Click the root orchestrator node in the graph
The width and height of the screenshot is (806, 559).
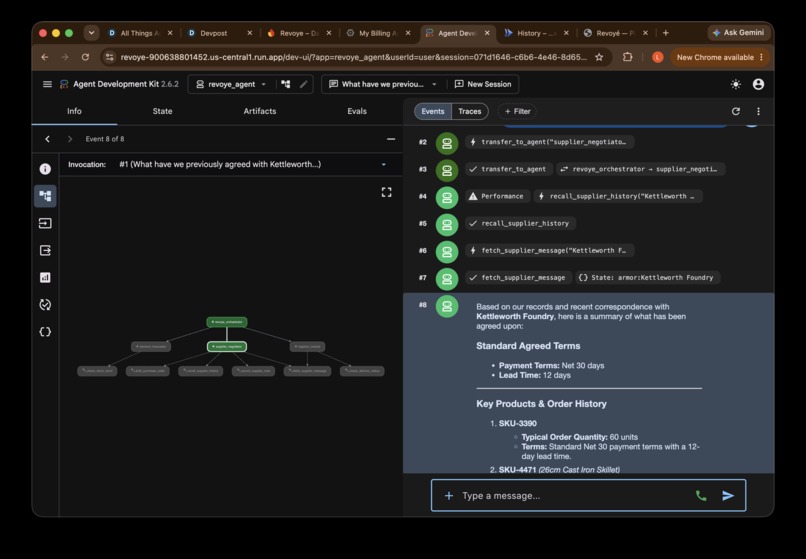[227, 322]
